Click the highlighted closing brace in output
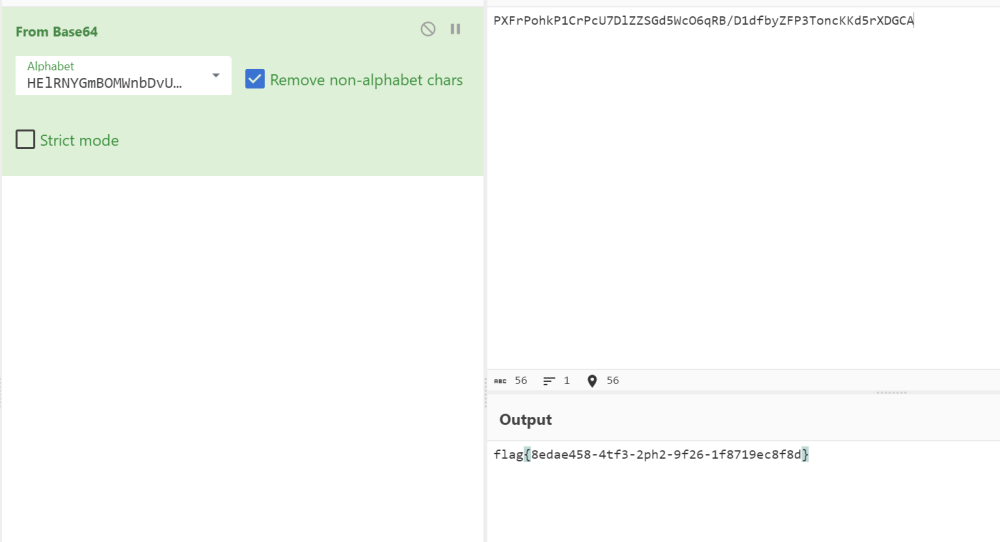This screenshot has width=1000, height=542. [x=805, y=455]
